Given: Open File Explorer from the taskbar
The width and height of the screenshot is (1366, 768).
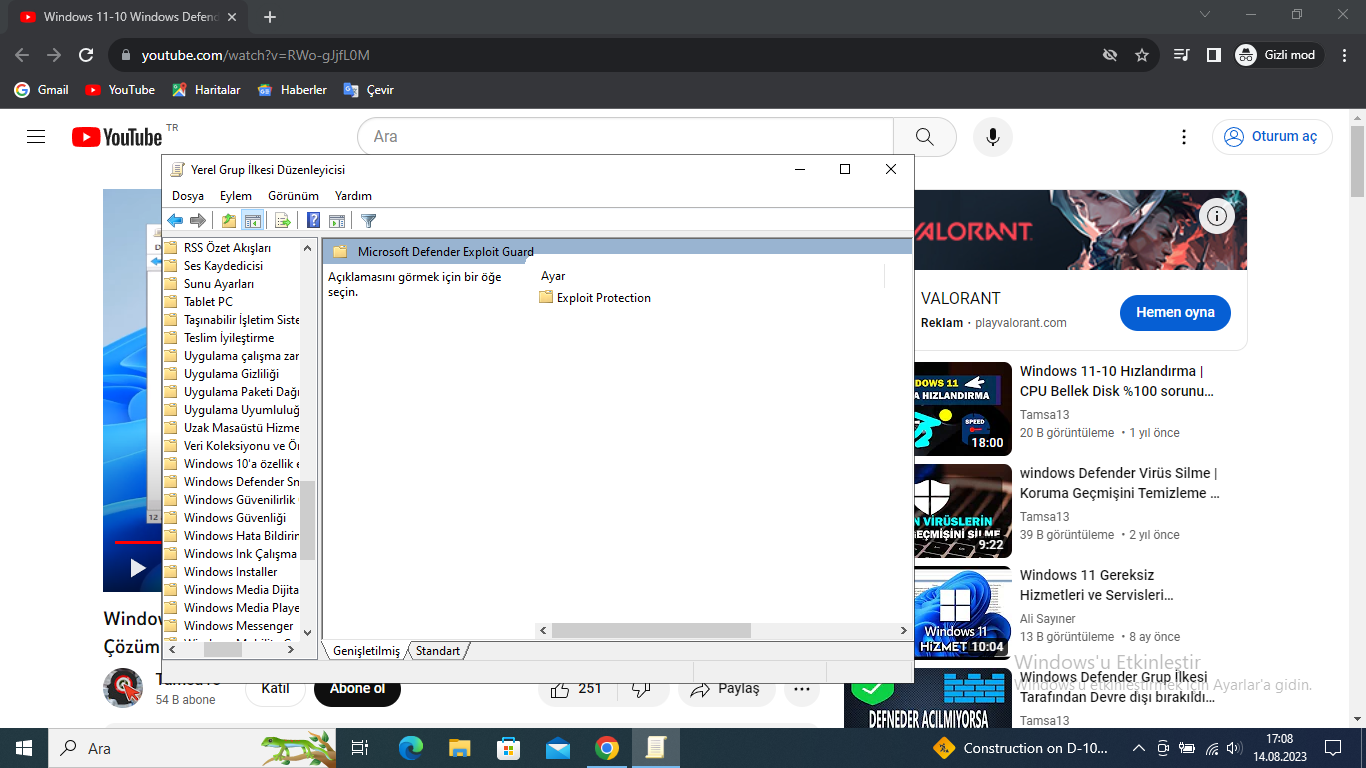Looking at the screenshot, I should [459, 748].
